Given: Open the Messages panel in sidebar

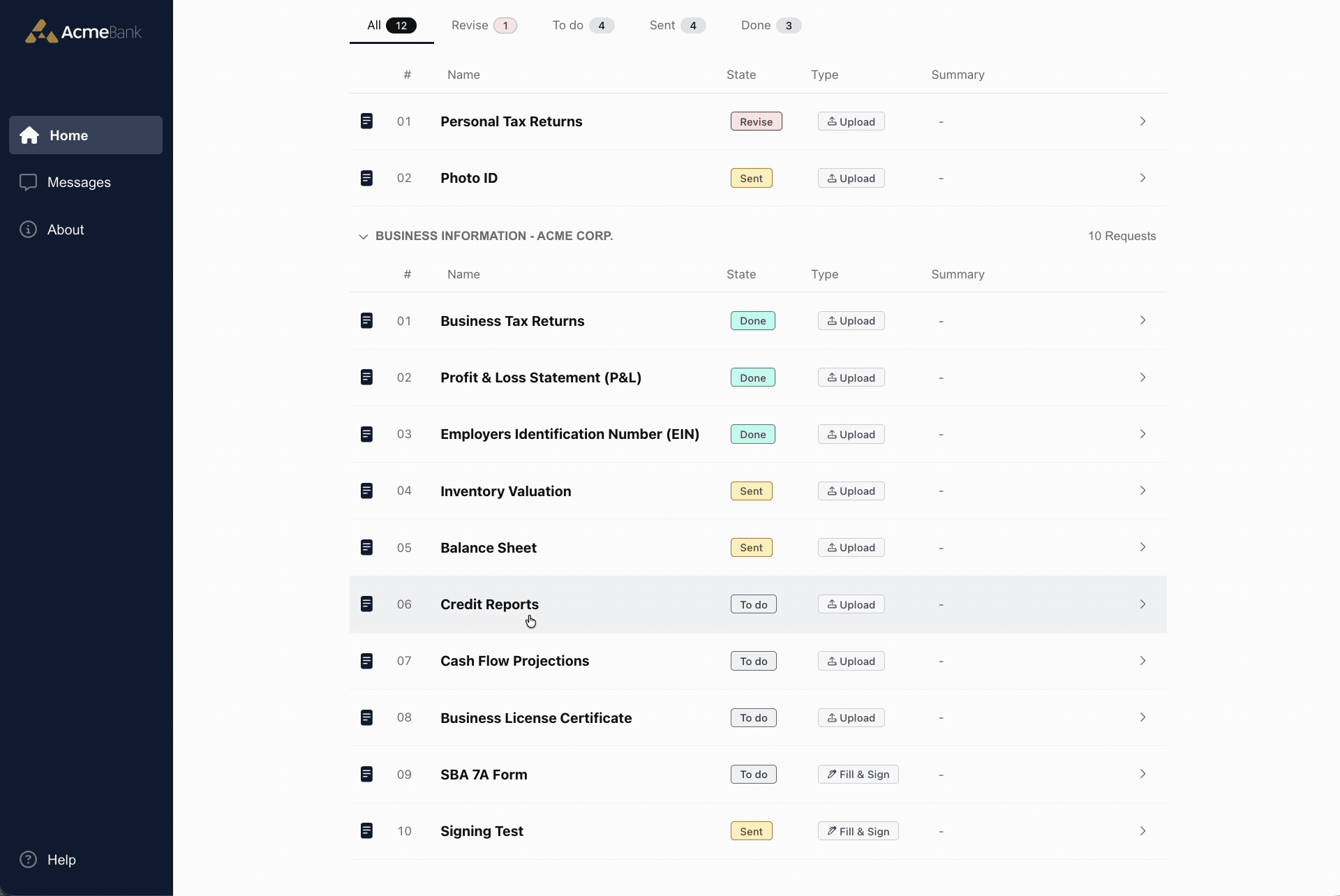Looking at the screenshot, I should (x=79, y=181).
